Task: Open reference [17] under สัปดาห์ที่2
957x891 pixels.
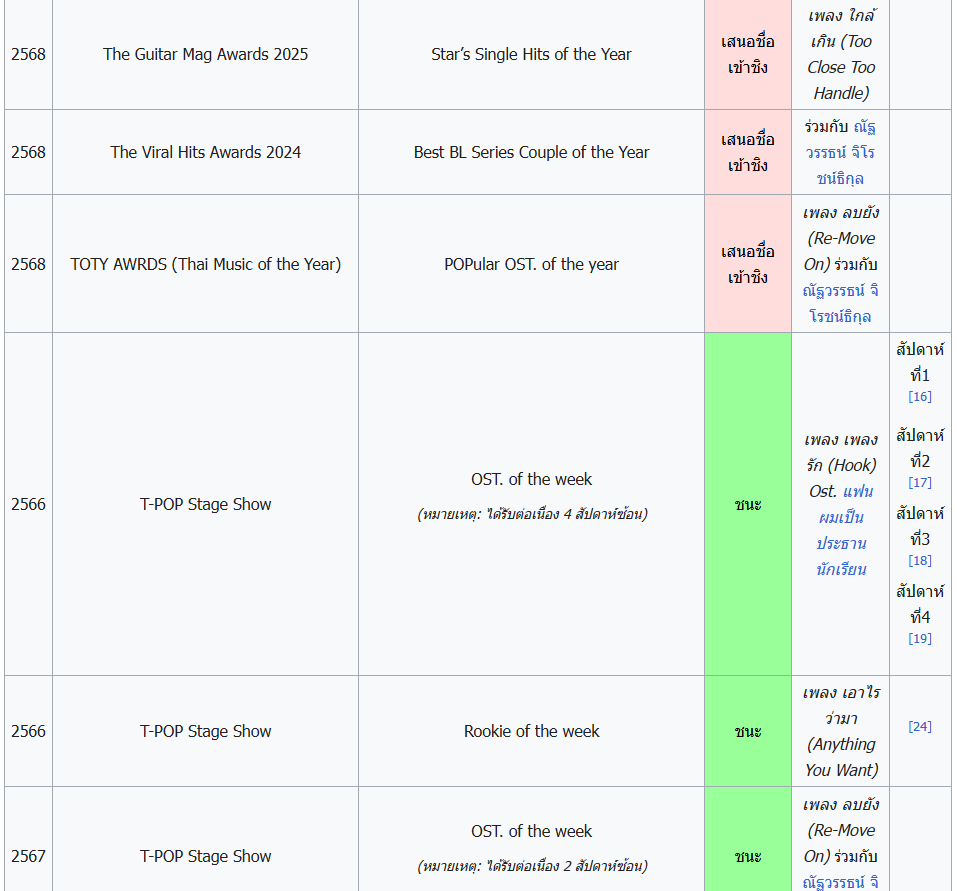Action: pyautogui.click(x=920, y=483)
